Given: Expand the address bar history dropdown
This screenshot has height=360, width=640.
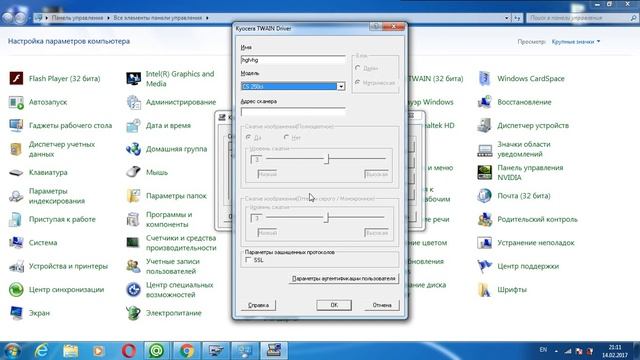Looking at the screenshot, I should (x=507, y=18).
